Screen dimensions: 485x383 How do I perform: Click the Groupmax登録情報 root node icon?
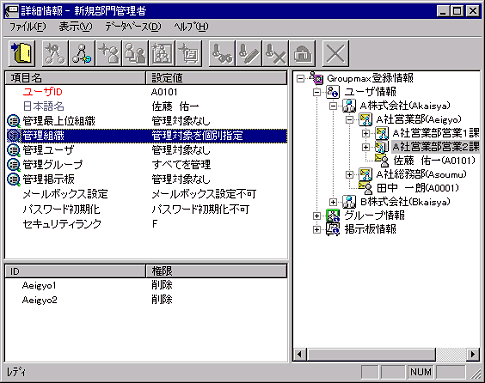click(316, 78)
